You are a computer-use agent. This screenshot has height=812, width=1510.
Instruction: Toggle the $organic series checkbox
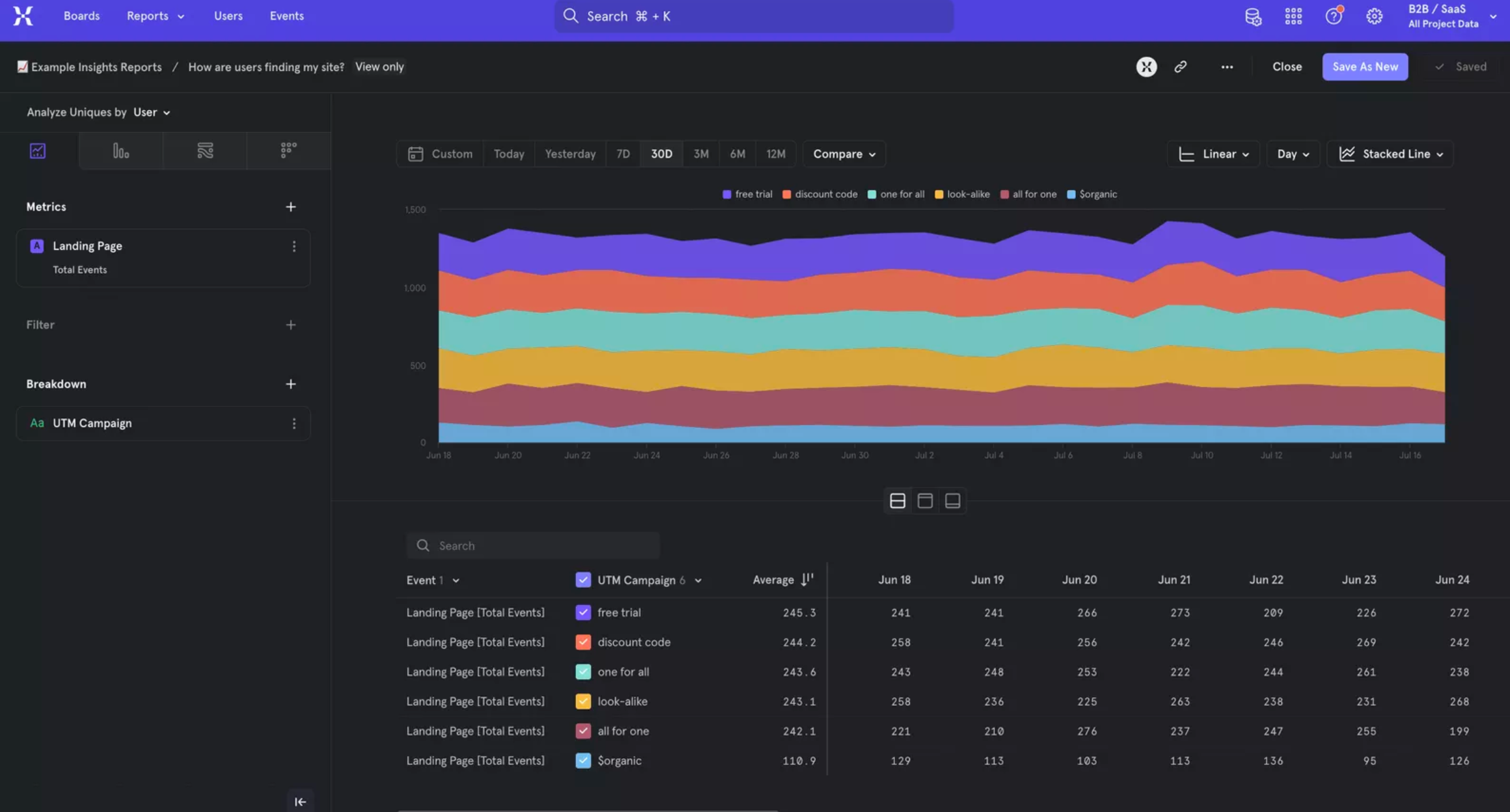point(583,761)
